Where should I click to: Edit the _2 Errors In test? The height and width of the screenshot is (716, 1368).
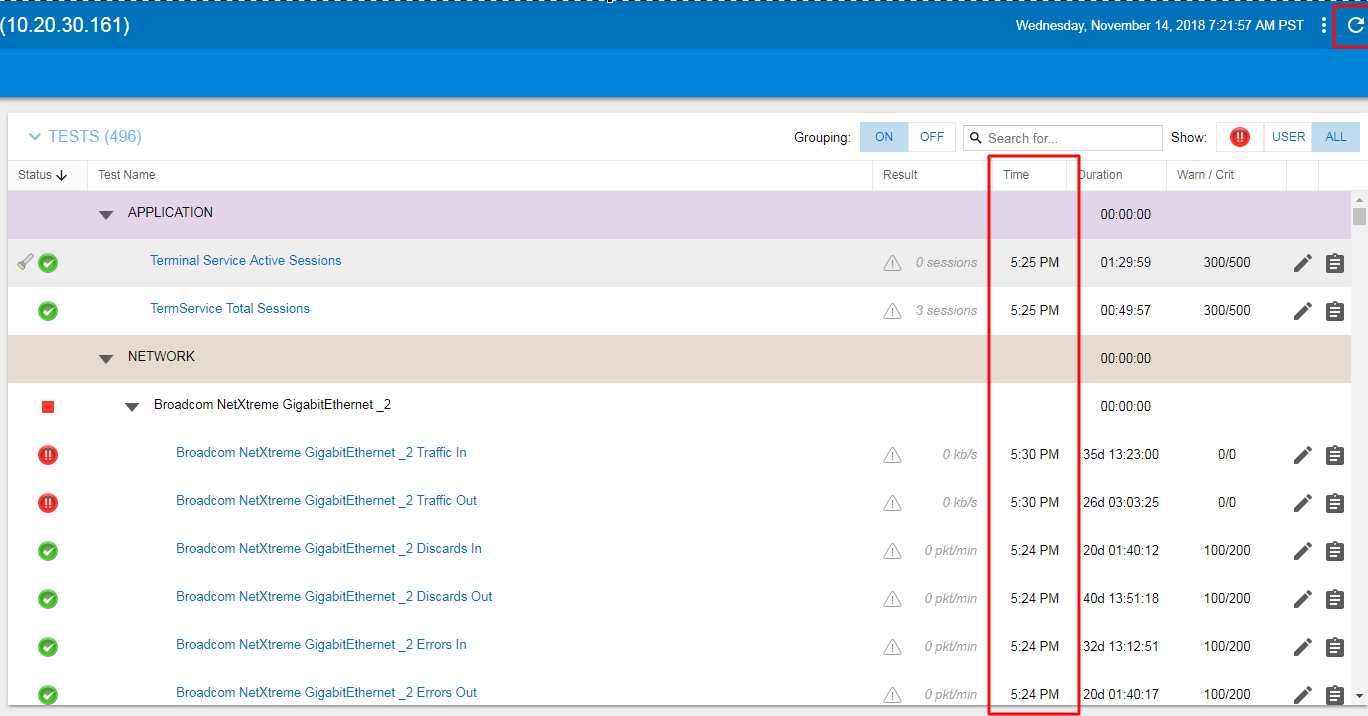[x=1302, y=647]
